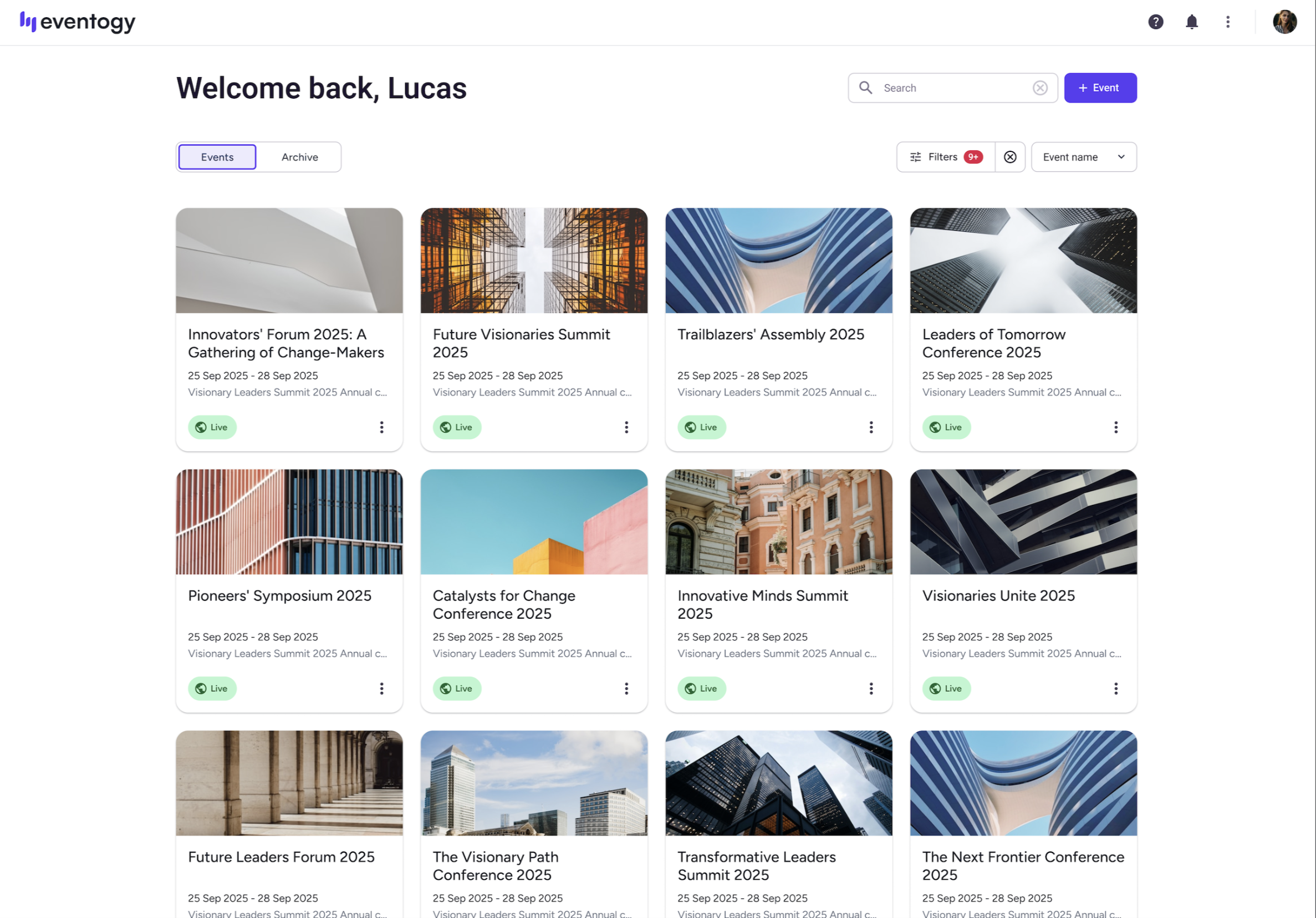Click the Trailblazers' Assembly blue building thumbnail
Viewport: 1316px width, 918px height.
point(778,260)
